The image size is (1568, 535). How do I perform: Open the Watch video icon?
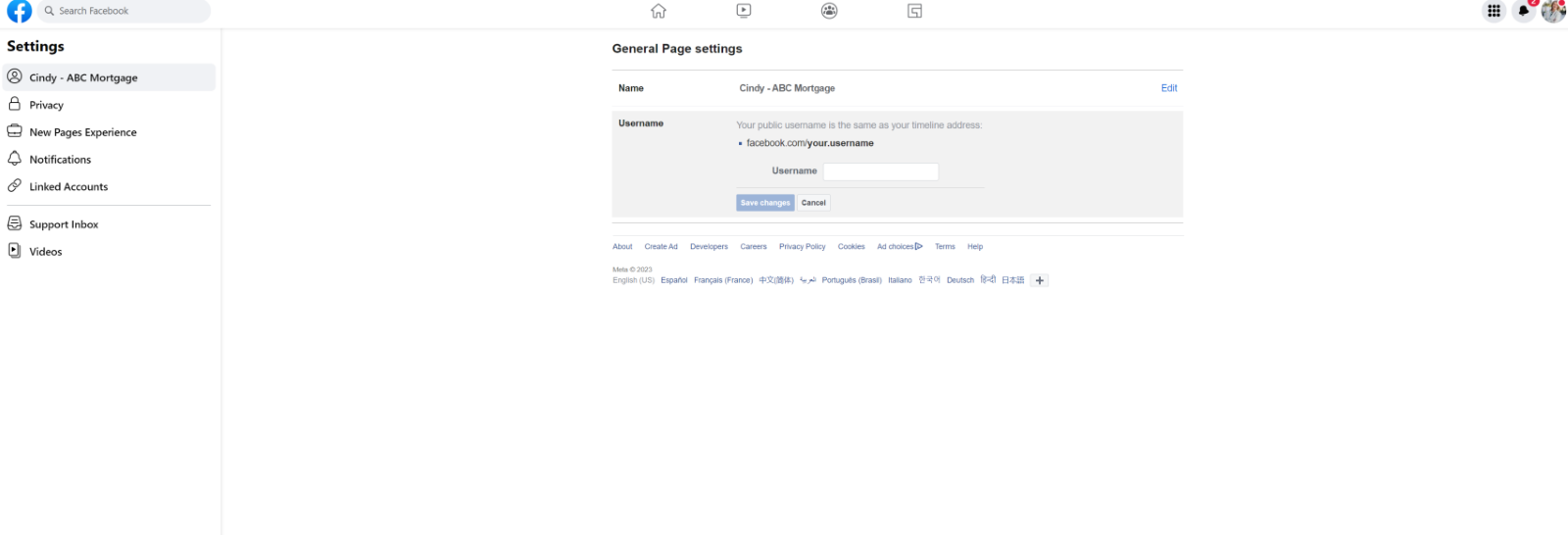point(744,11)
